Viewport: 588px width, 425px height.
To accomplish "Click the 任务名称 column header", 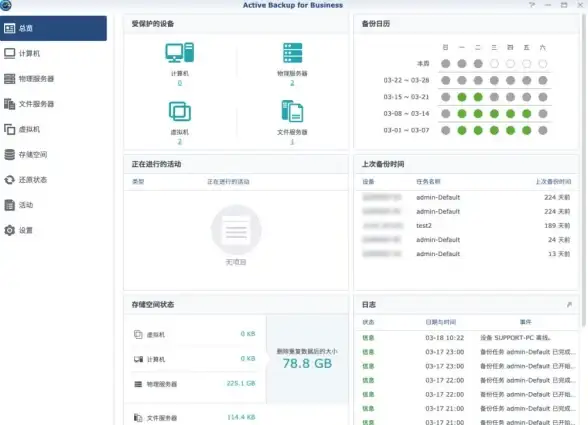I will (x=428, y=182).
